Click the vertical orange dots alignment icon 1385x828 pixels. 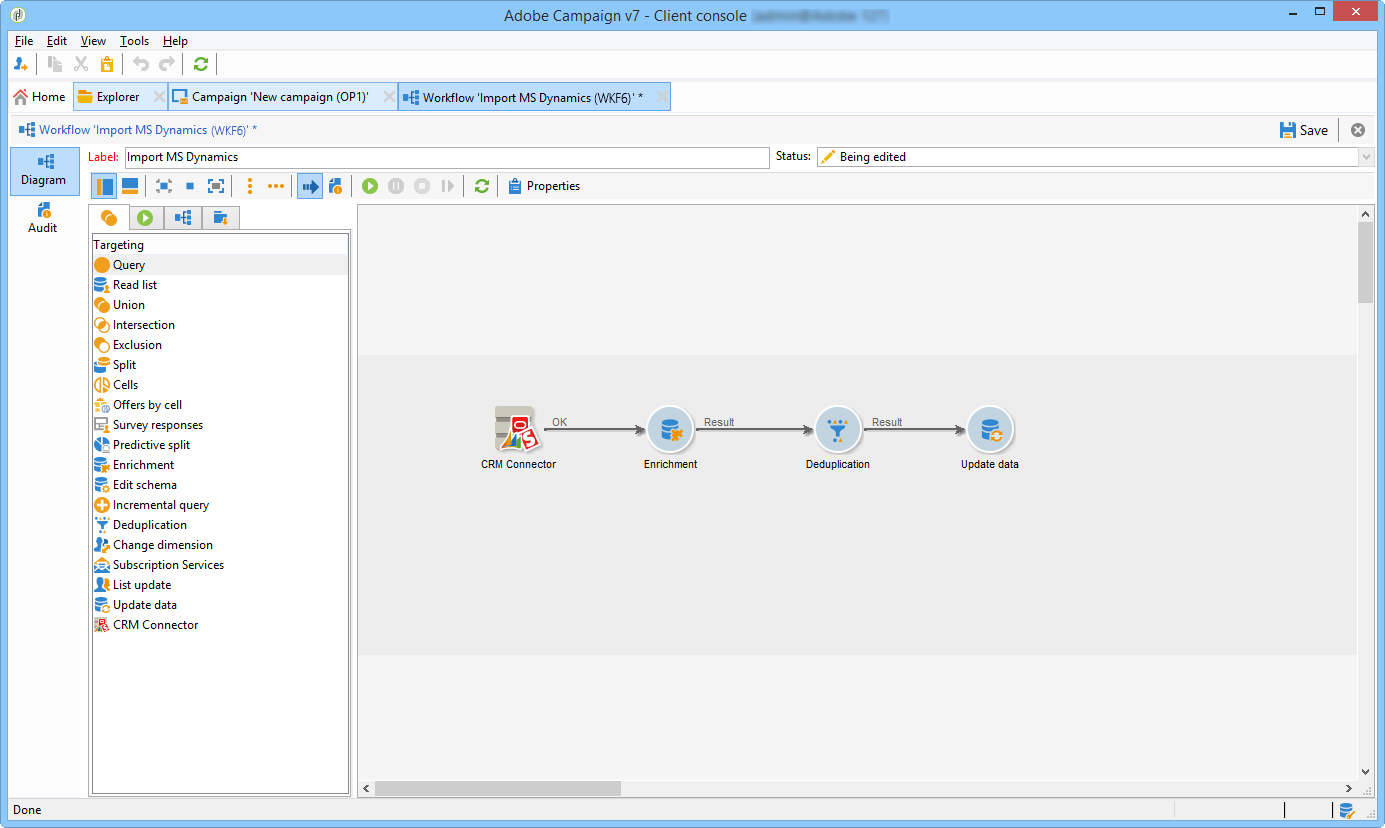[250, 186]
